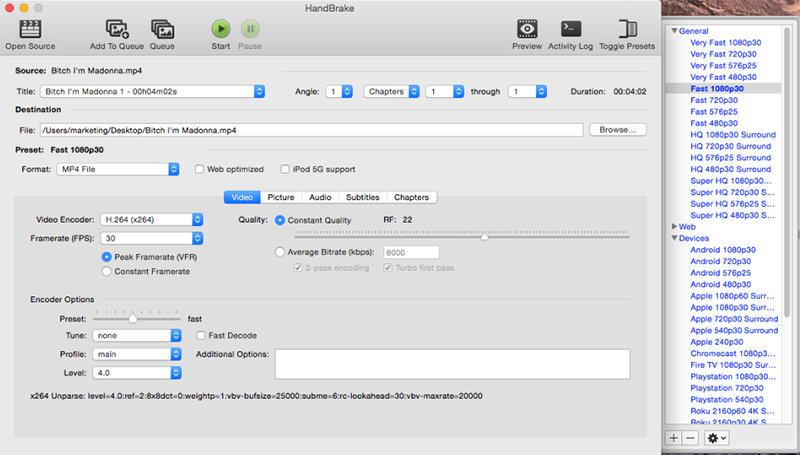Adjust the RF Constant Quality slider
Screen dimensions: 800x455
[485, 237]
